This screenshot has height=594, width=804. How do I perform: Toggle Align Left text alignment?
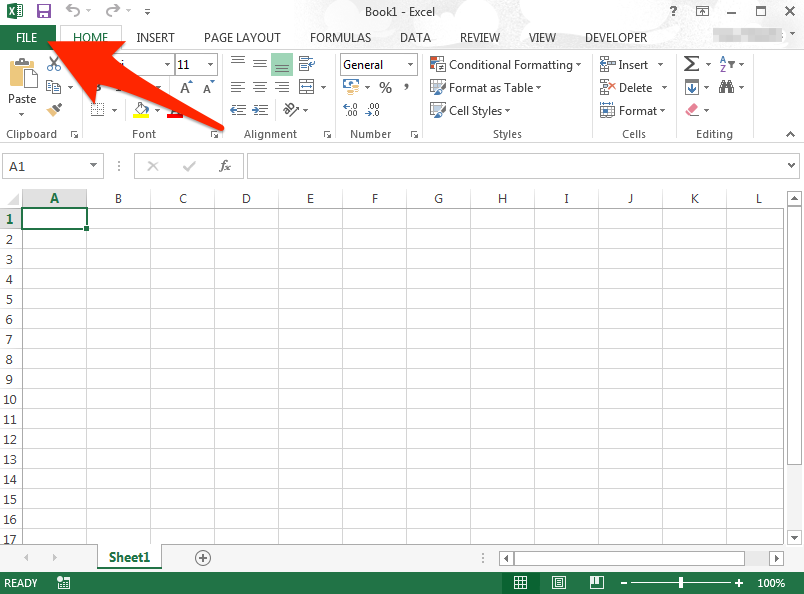[238, 87]
